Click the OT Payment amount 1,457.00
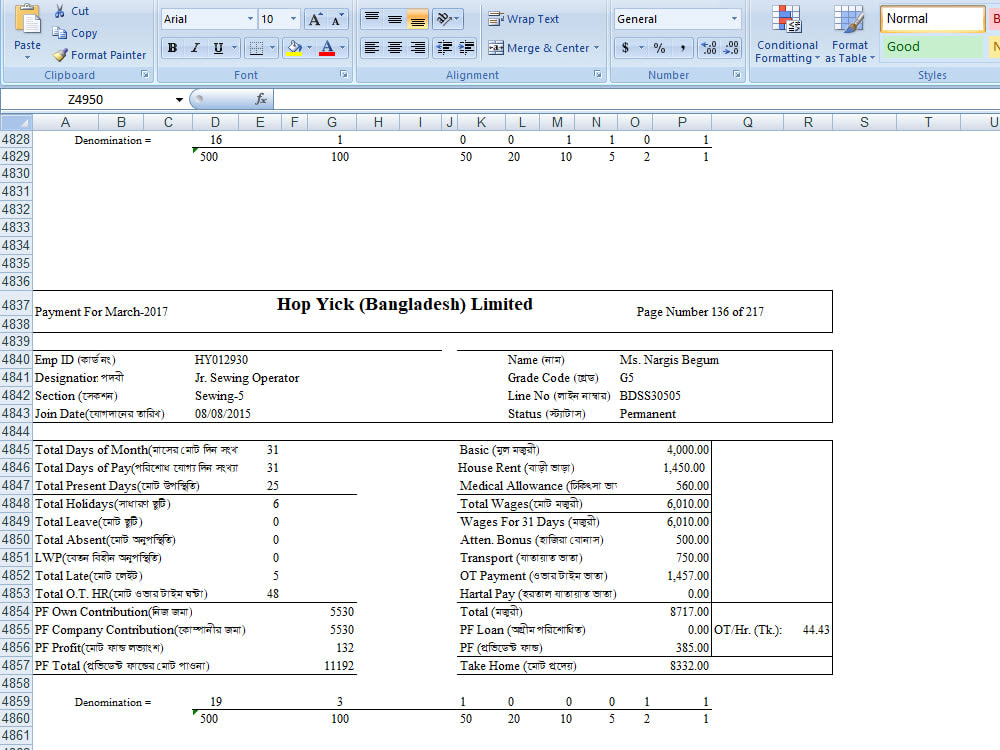 (x=688, y=576)
